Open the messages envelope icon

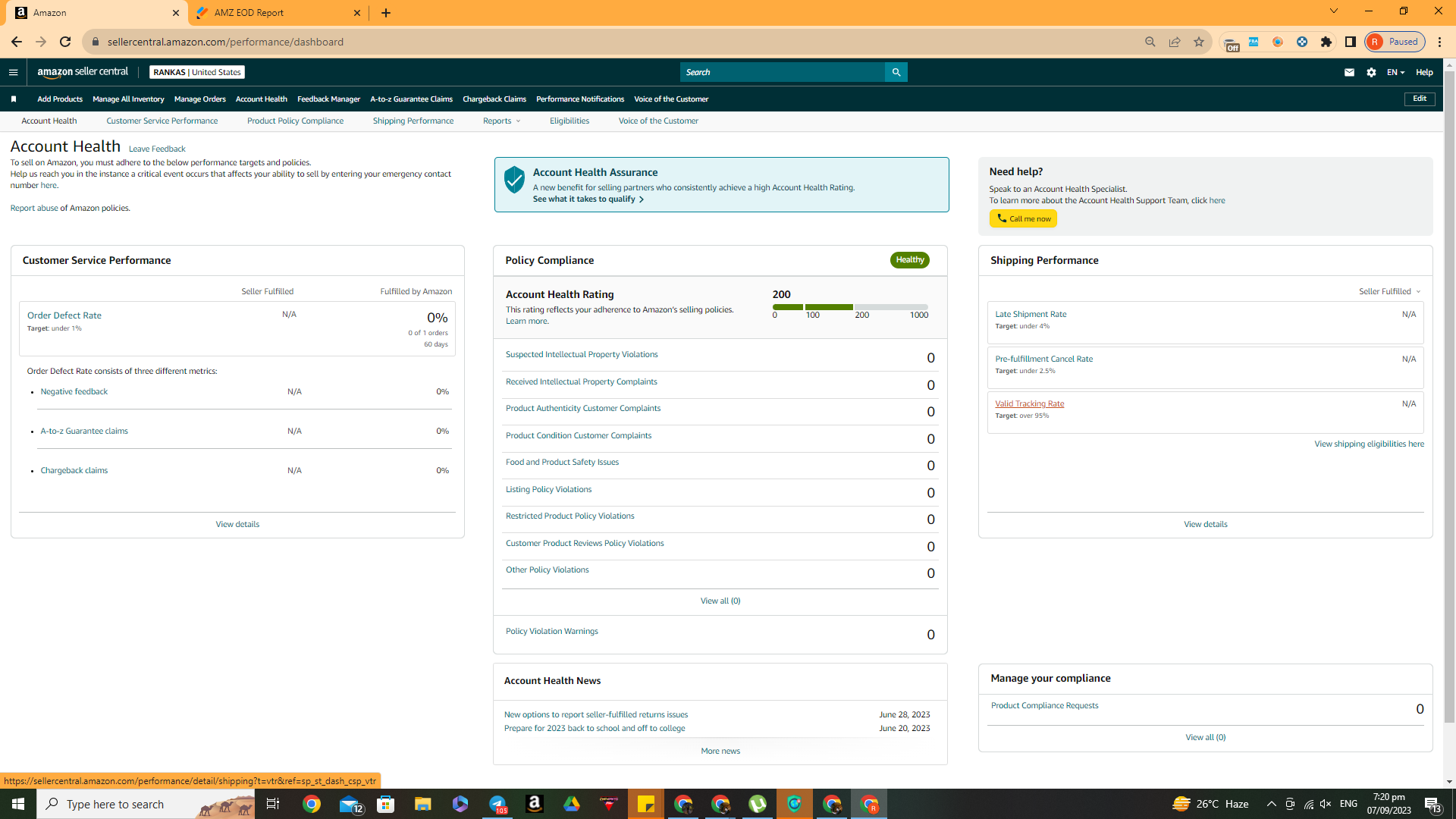[x=1349, y=72]
